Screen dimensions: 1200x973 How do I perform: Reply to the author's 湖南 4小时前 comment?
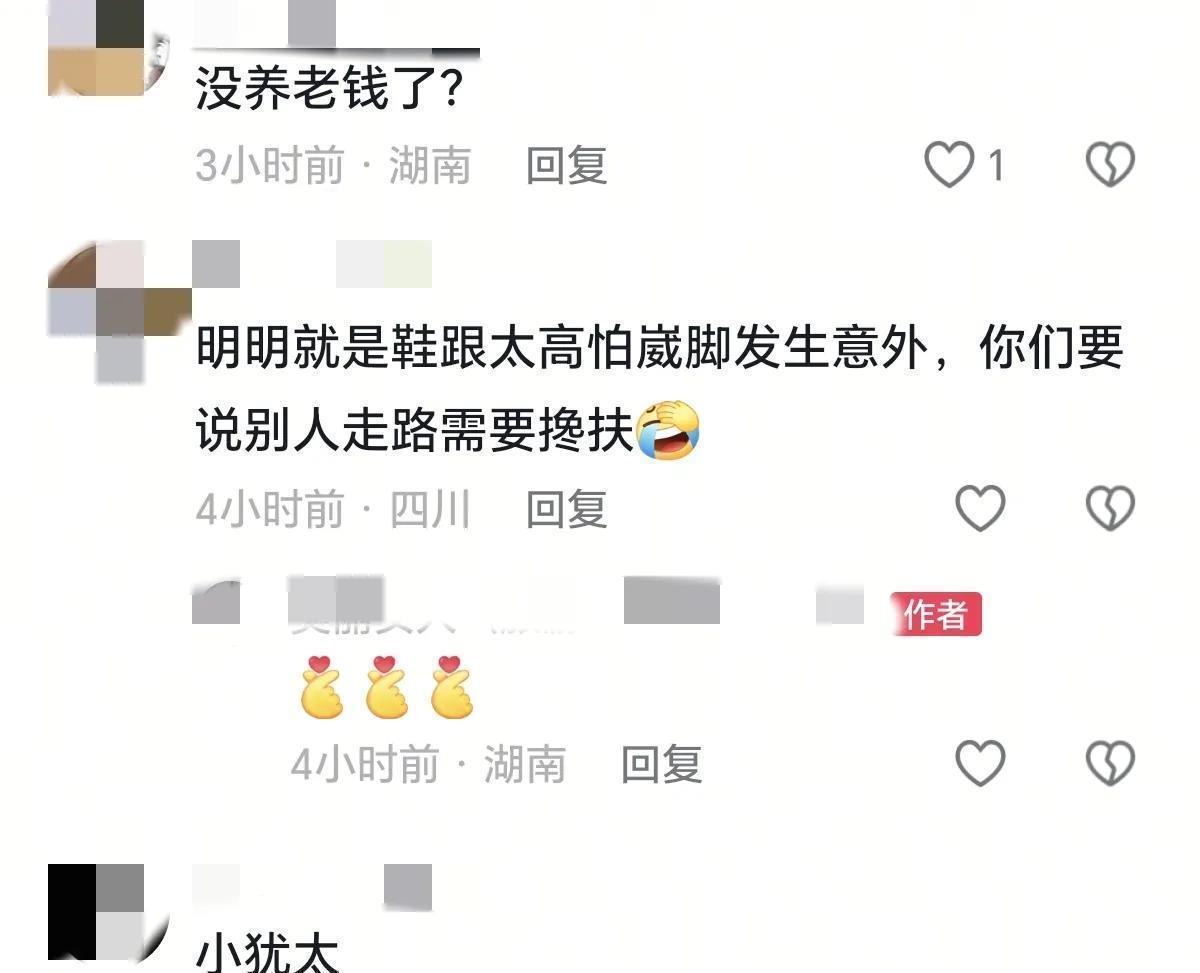pyautogui.click(x=662, y=765)
